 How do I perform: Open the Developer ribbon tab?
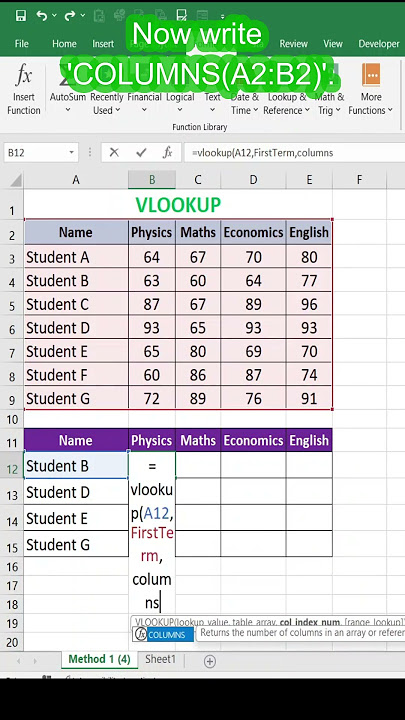pos(379,44)
